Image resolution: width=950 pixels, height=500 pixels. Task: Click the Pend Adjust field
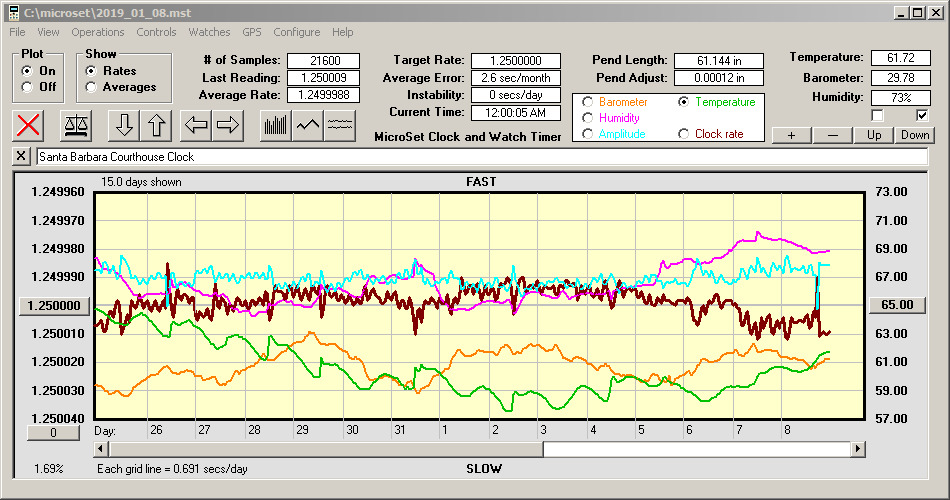click(719, 78)
